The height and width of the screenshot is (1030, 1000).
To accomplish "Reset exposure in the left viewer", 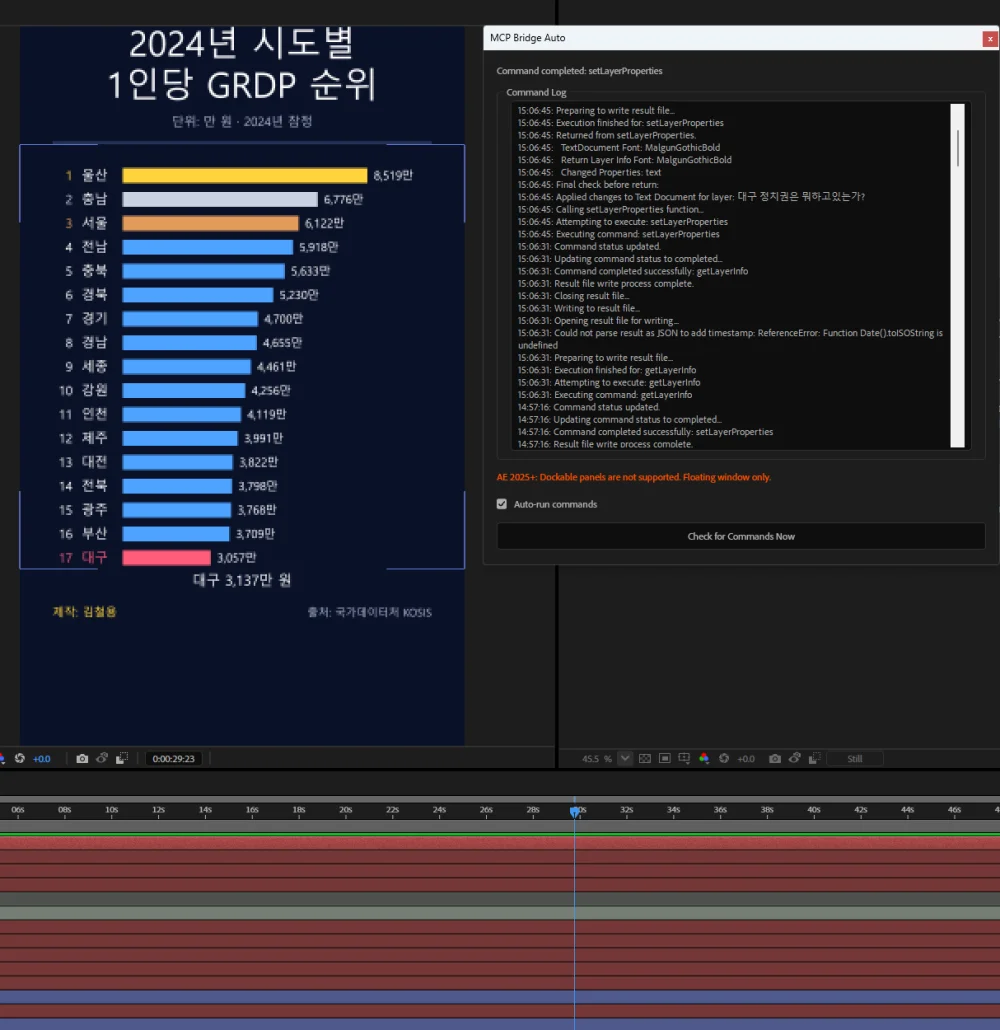I will [20, 758].
